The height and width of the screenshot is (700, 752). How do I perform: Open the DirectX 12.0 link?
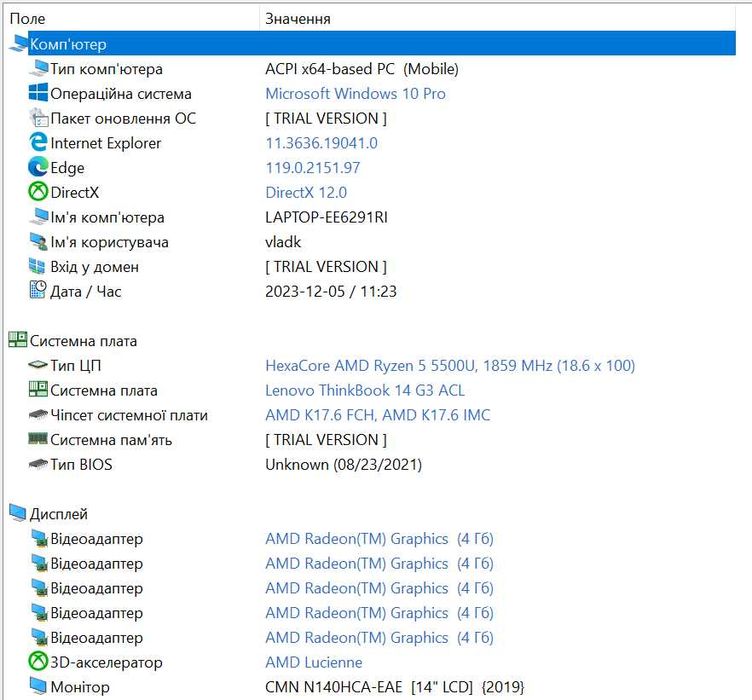tap(306, 192)
